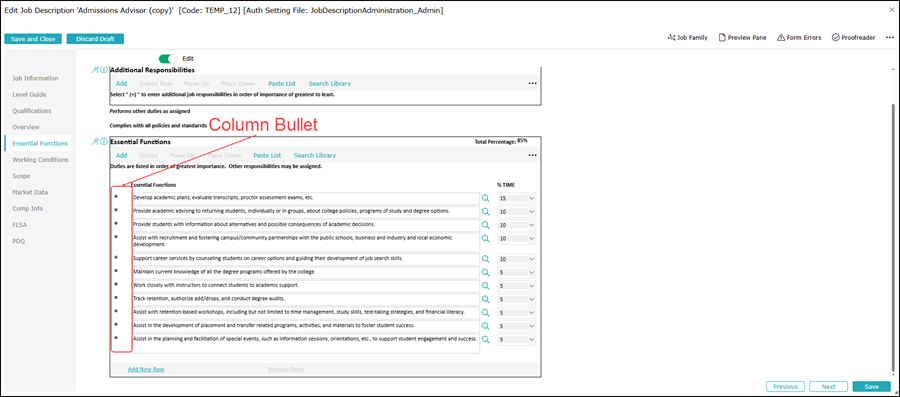Click magnifier on 'Track retention' row
The height and width of the screenshot is (397, 900).
[x=486, y=299]
